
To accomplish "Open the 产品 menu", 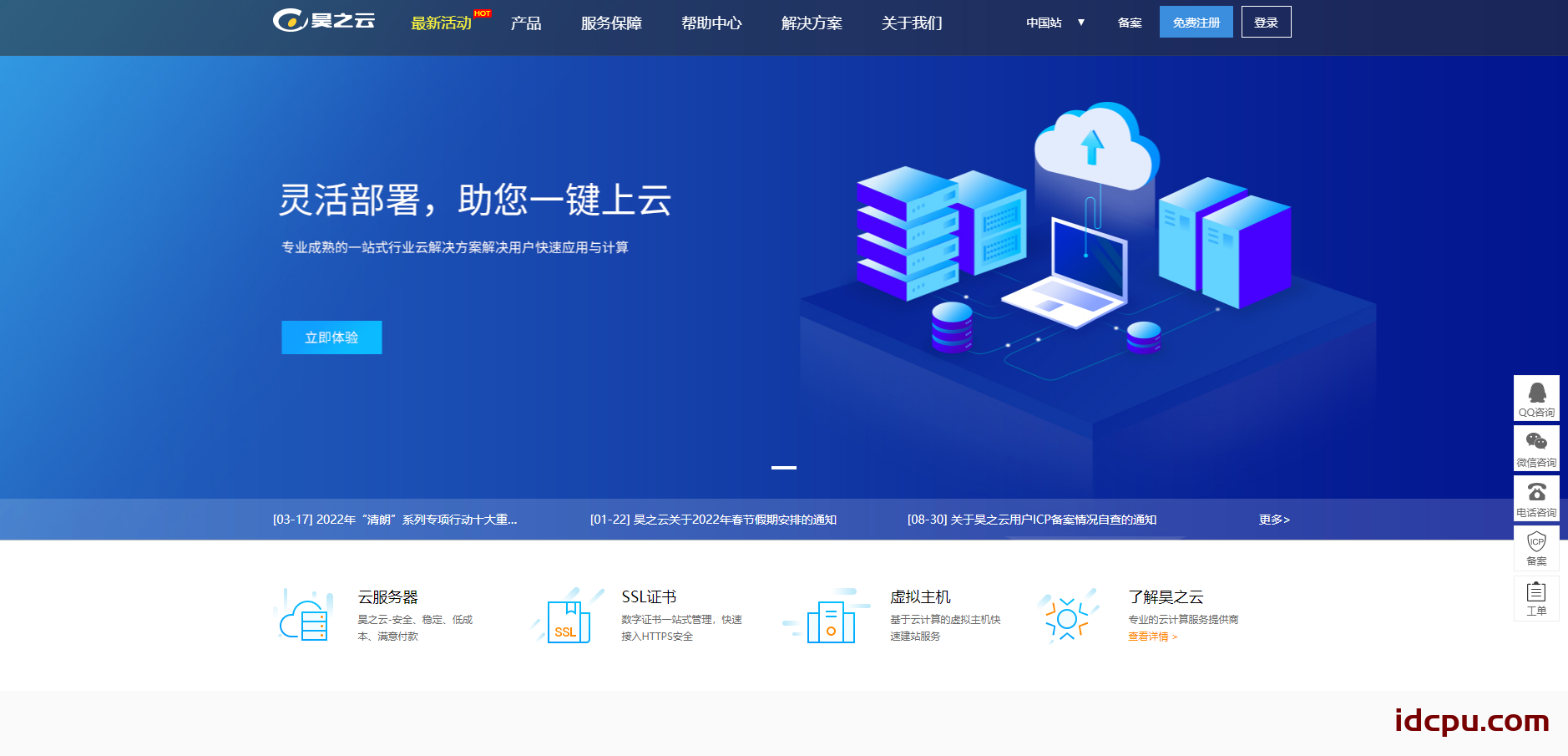I will click(x=526, y=23).
